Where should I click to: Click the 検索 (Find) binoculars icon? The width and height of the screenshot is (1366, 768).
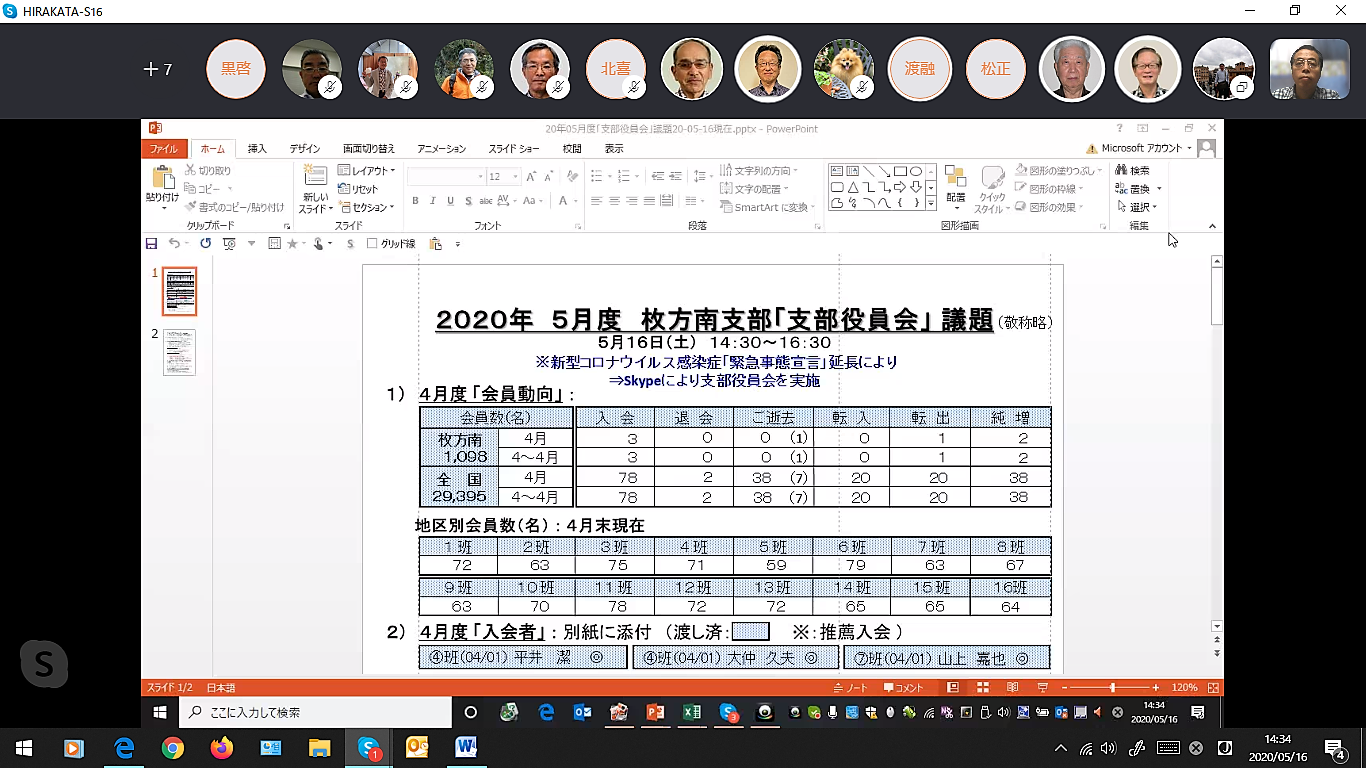point(1122,171)
